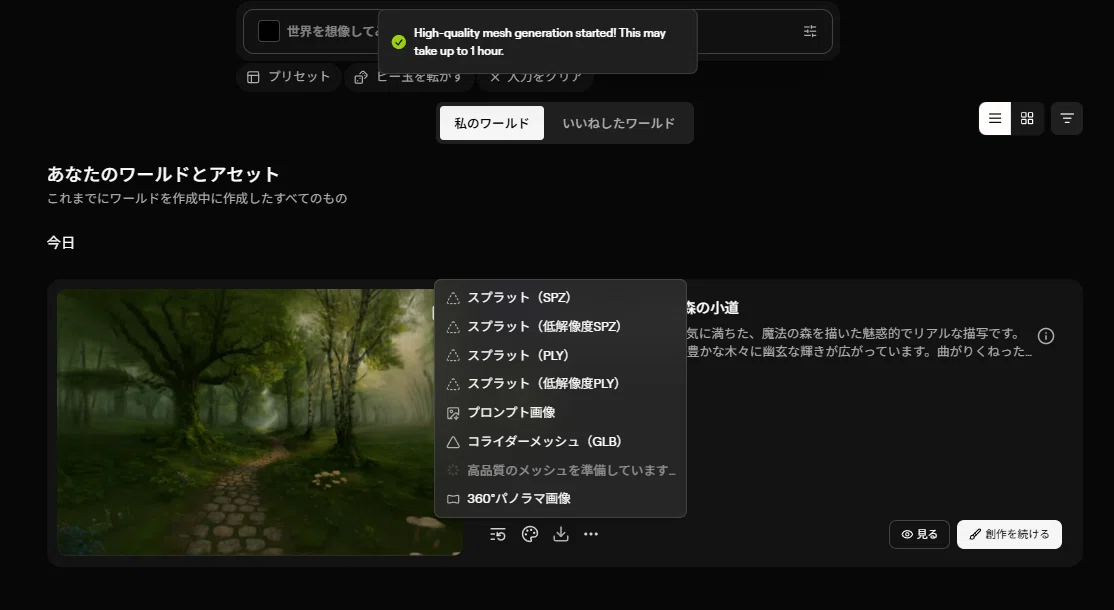This screenshot has width=1114, height=610.
Task: Open the prompt settings sliders icon
Action: pyautogui.click(x=809, y=31)
